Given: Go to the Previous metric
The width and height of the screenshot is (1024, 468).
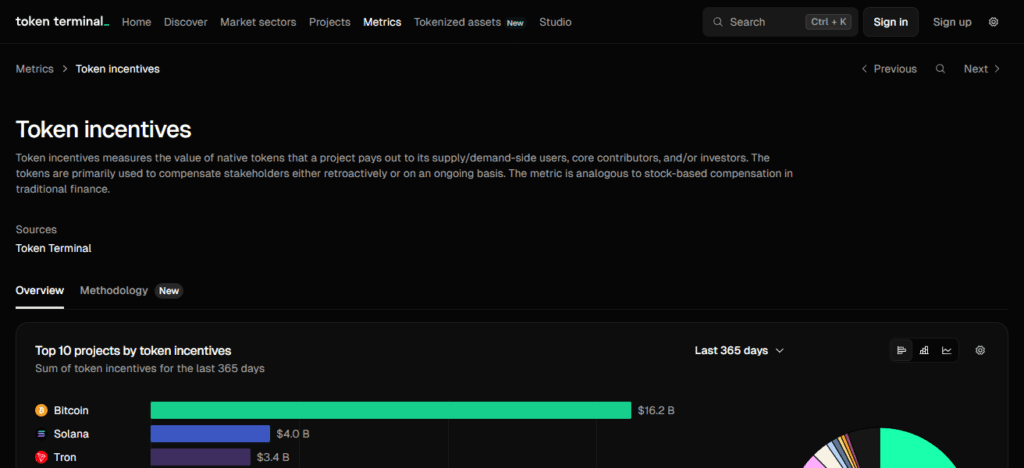Looking at the screenshot, I should tap(888, 69).
